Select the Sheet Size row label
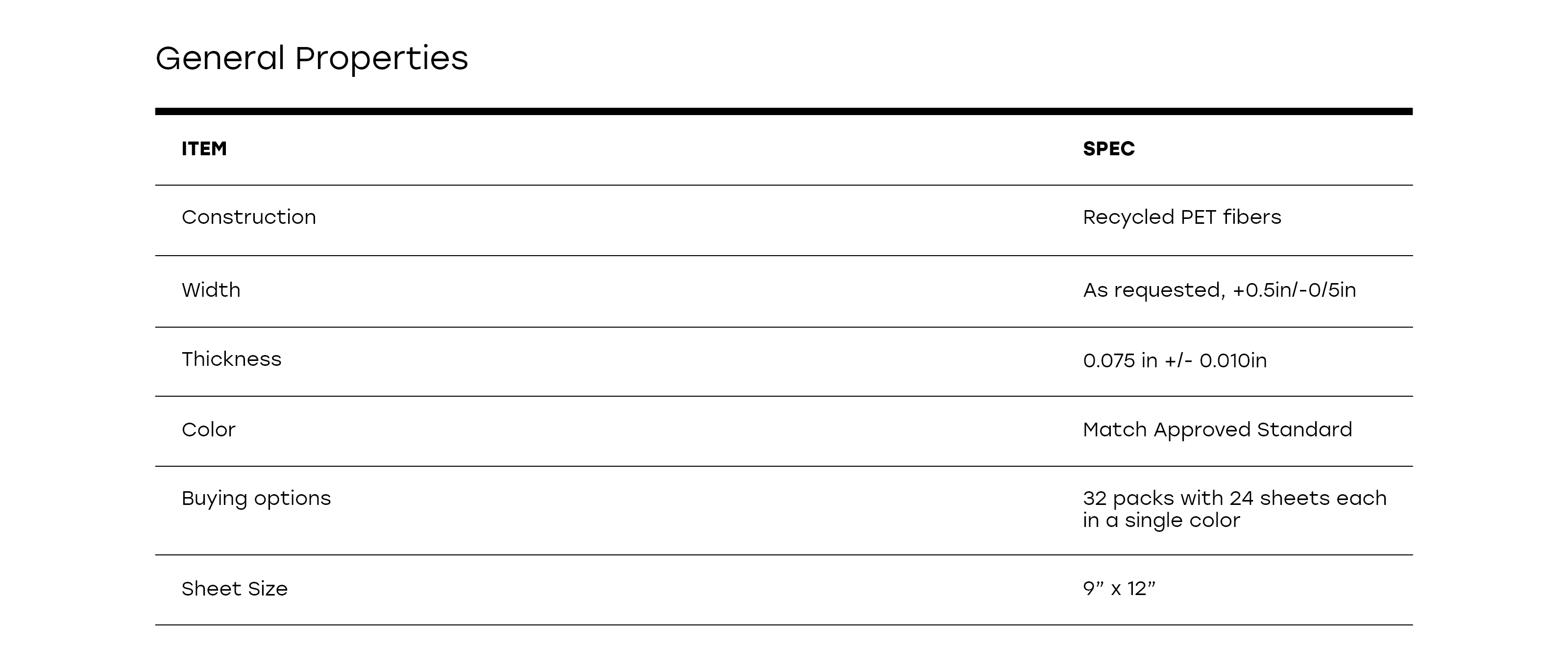The image size is (1568, 669). 234,589
